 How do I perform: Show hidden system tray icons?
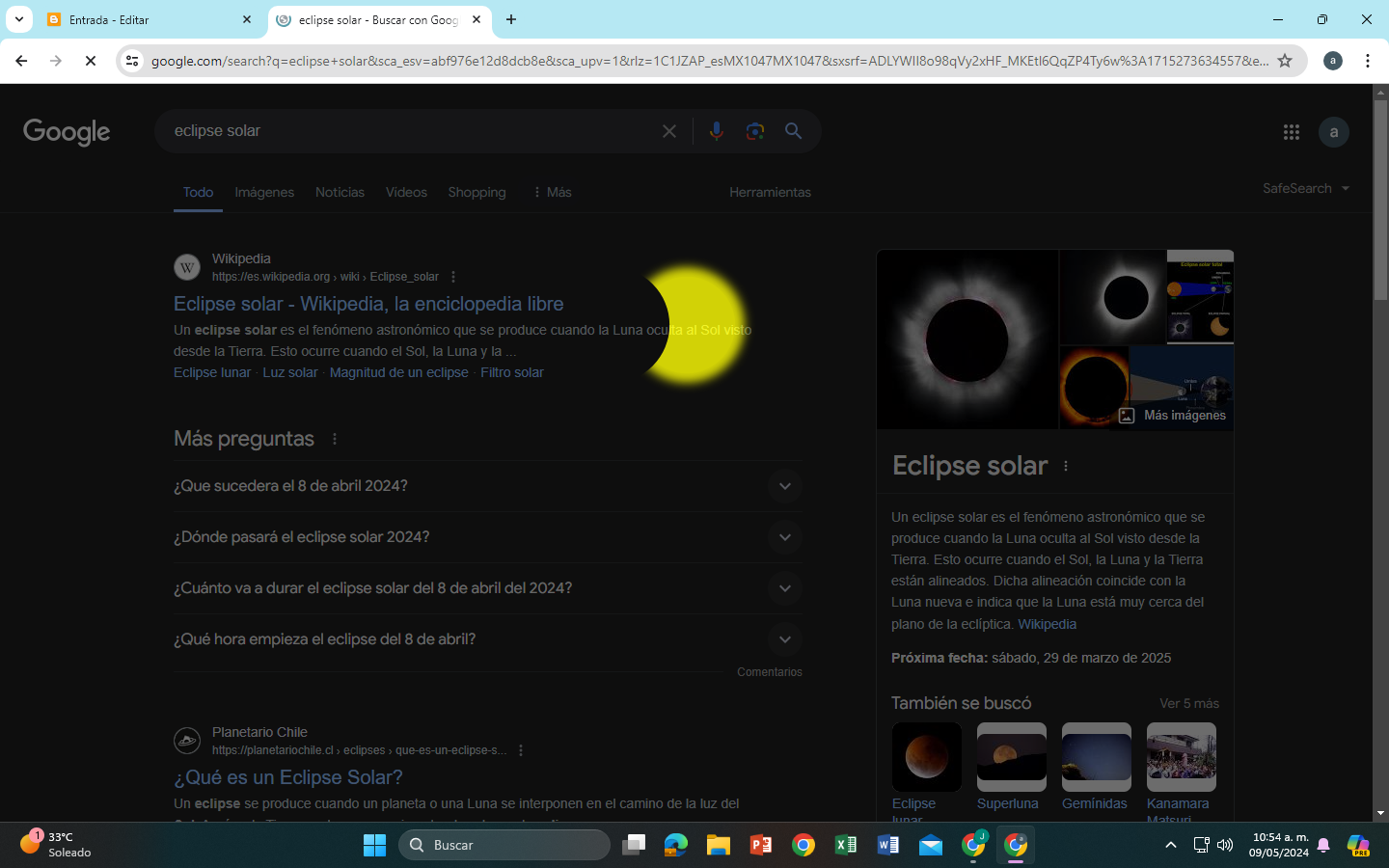click(1171, 845)
